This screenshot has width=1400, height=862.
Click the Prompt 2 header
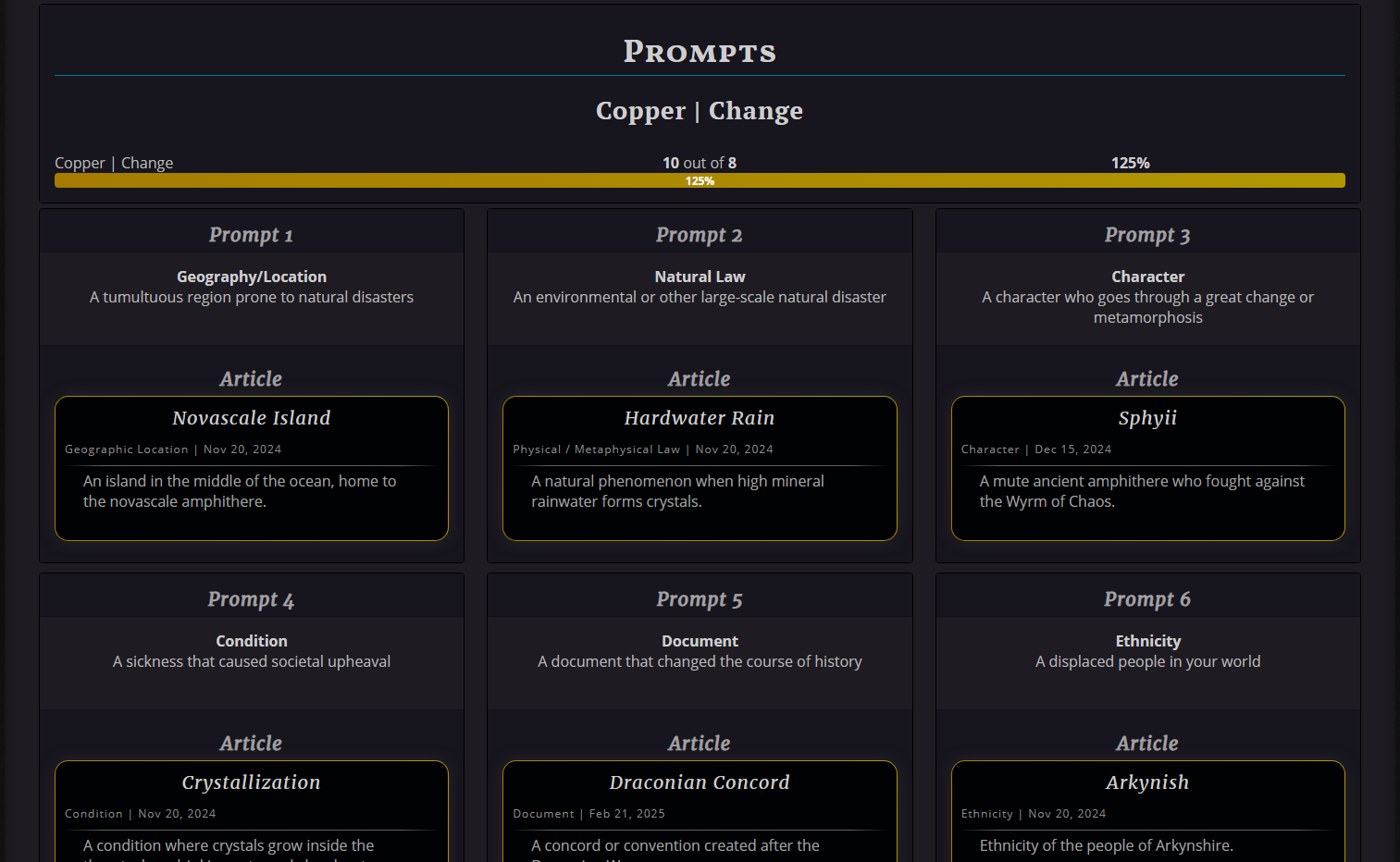[x=699, y=235]
